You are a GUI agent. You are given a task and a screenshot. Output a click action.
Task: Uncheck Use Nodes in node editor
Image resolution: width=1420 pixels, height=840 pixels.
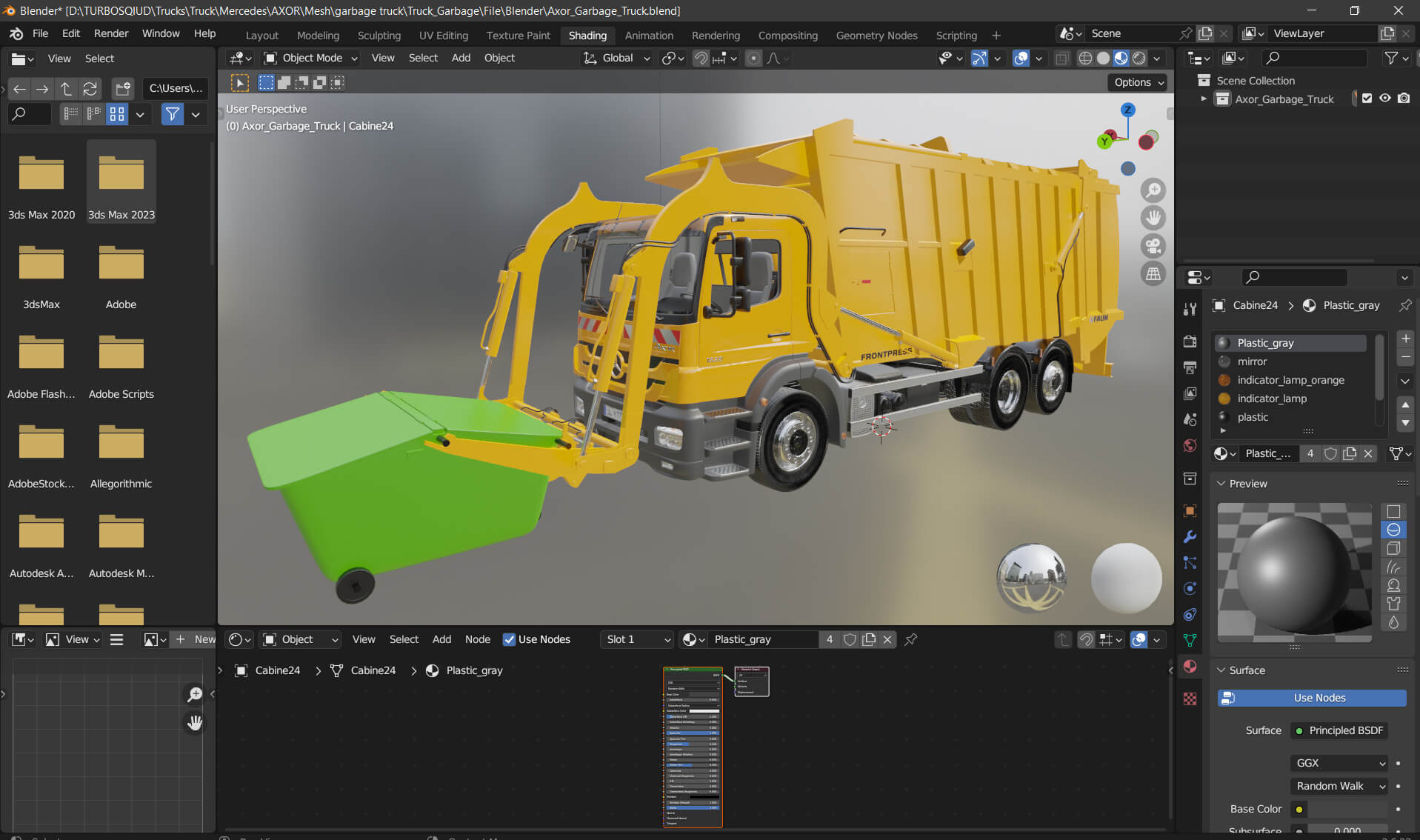(509, 639)
